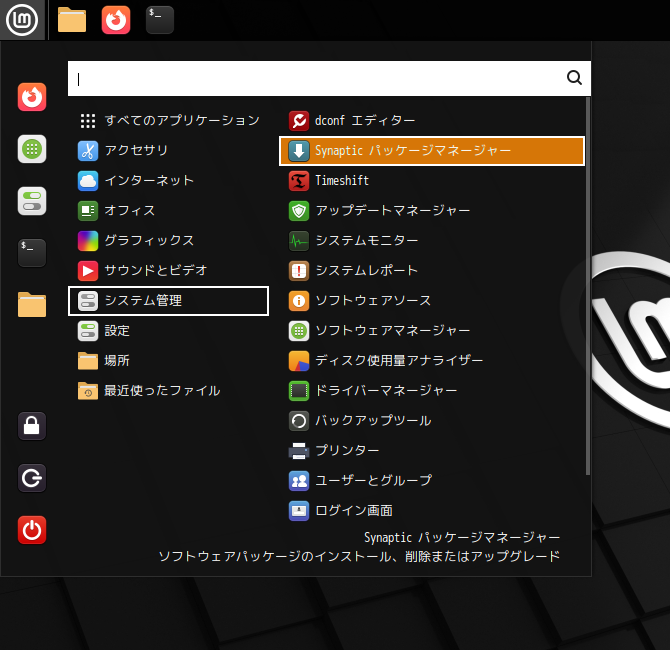
Task: Open Software Manager from the favorites sidebar
Action: click(x=32, y=149)
